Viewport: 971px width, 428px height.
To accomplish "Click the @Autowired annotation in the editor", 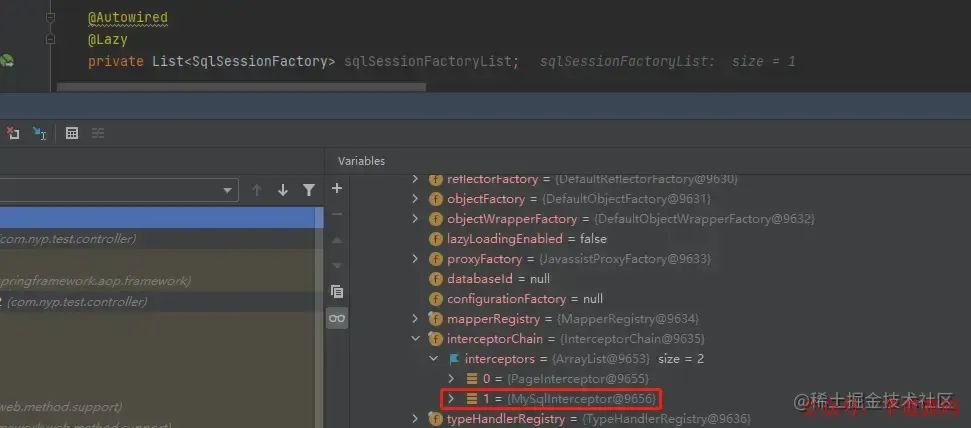I will point(128,18).
